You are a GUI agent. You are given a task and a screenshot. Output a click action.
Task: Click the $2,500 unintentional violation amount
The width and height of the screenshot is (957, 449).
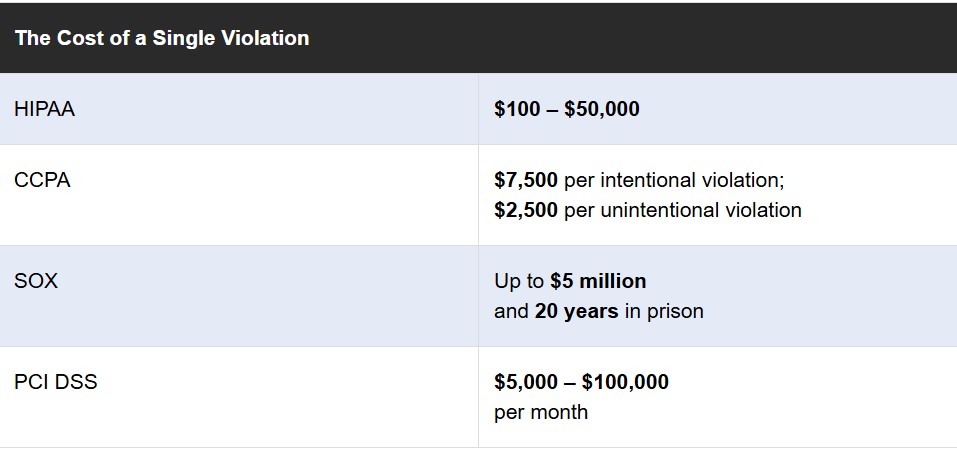click(525, 210)
